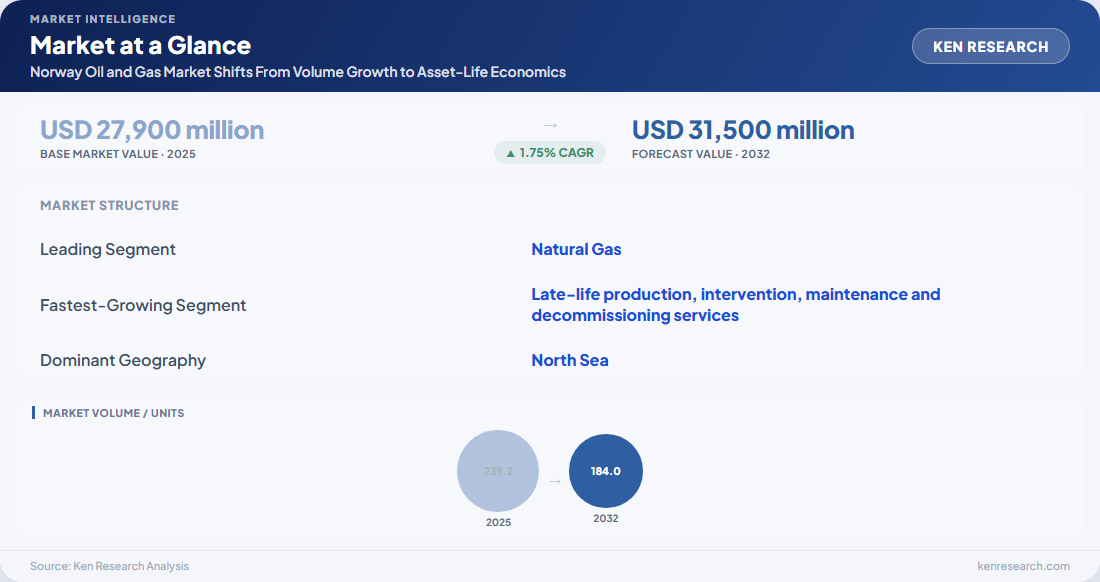This screenshot has height=582, width=1100.
Task: Select the "Market at a Glance" title
Action: click(x=140, y=46)
